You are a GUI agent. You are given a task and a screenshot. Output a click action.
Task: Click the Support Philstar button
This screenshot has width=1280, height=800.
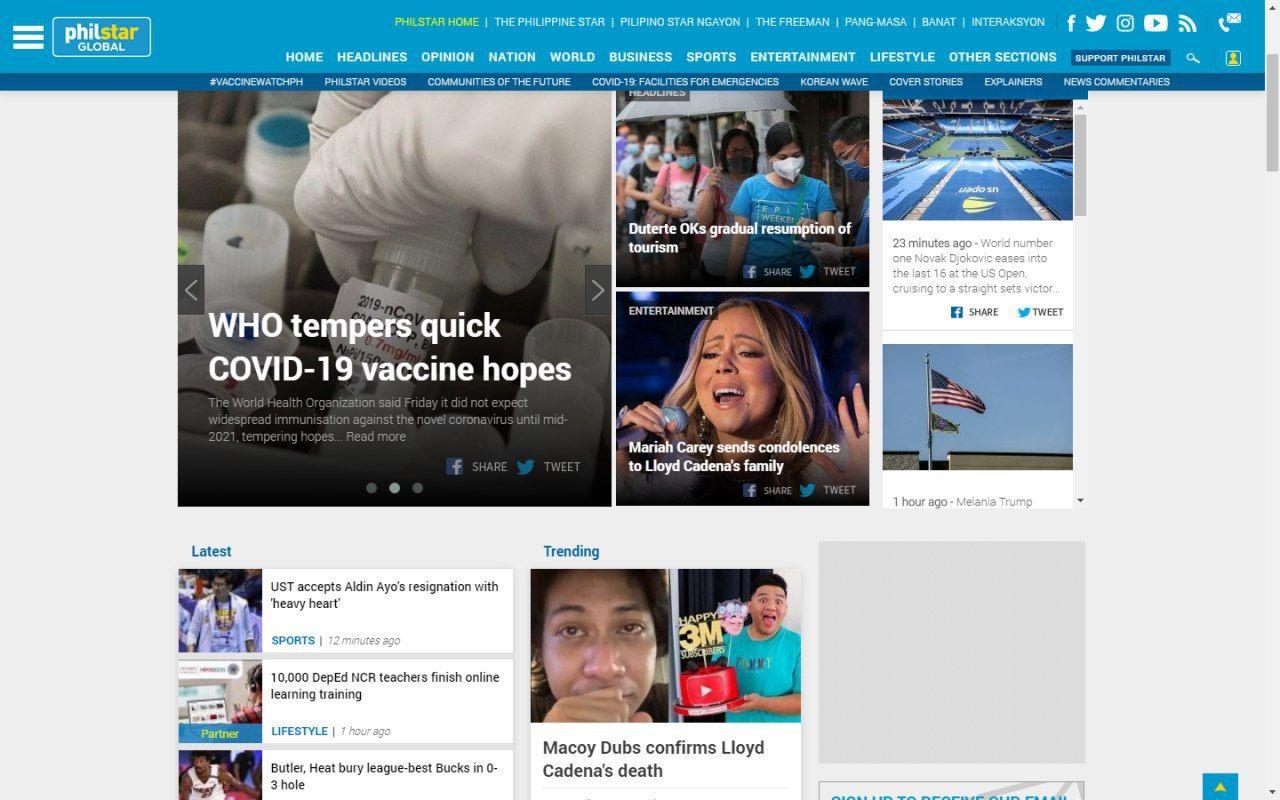(1120, 58)
